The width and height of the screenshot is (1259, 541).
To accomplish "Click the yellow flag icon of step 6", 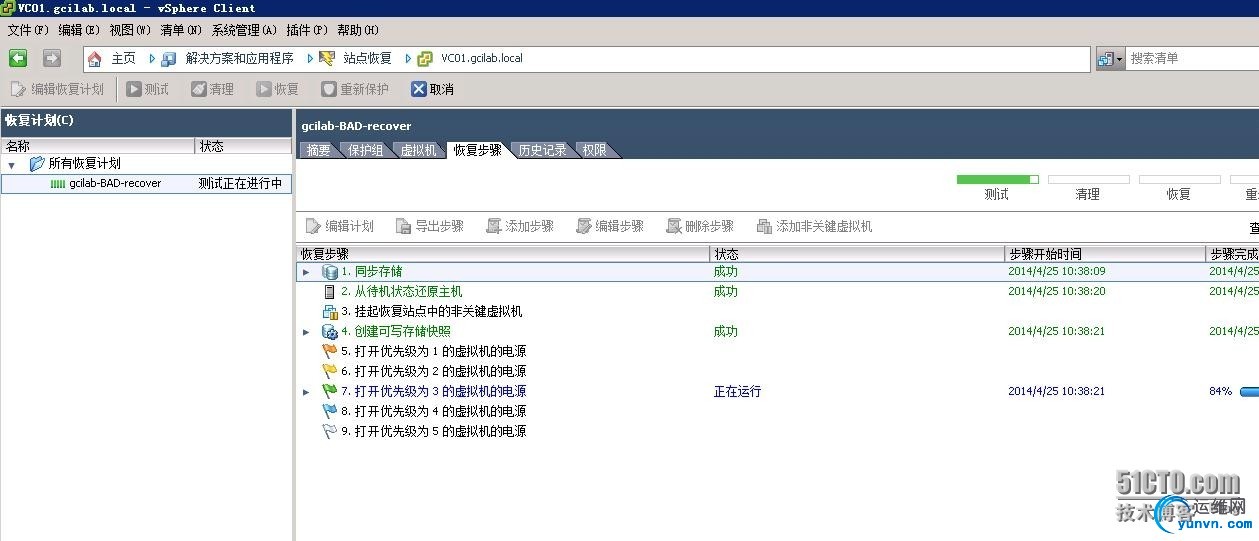I will coord(330,371).
